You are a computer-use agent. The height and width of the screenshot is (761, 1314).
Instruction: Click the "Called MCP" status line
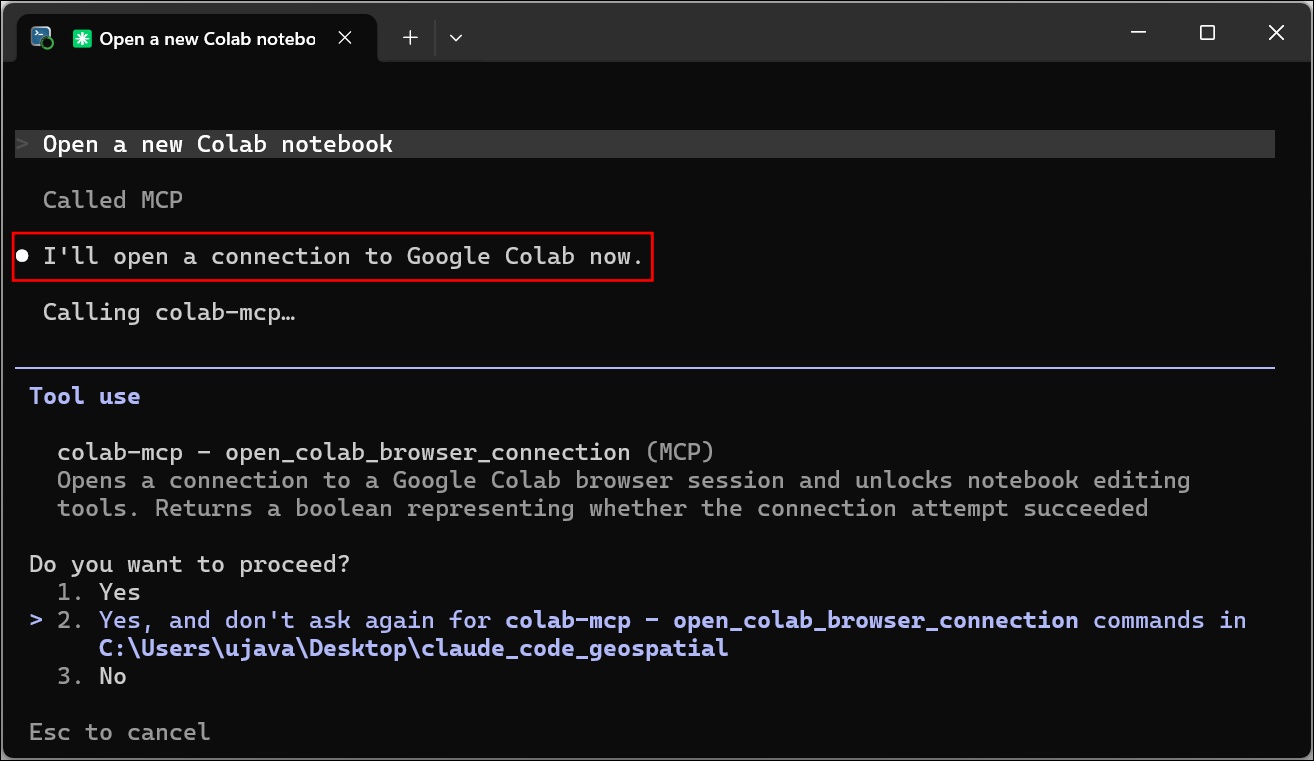tap(113, 200)
